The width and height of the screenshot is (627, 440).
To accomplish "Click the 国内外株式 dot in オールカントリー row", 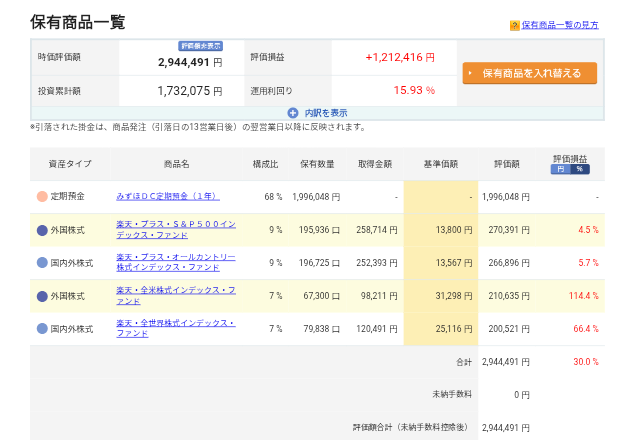I will (42, 263).
